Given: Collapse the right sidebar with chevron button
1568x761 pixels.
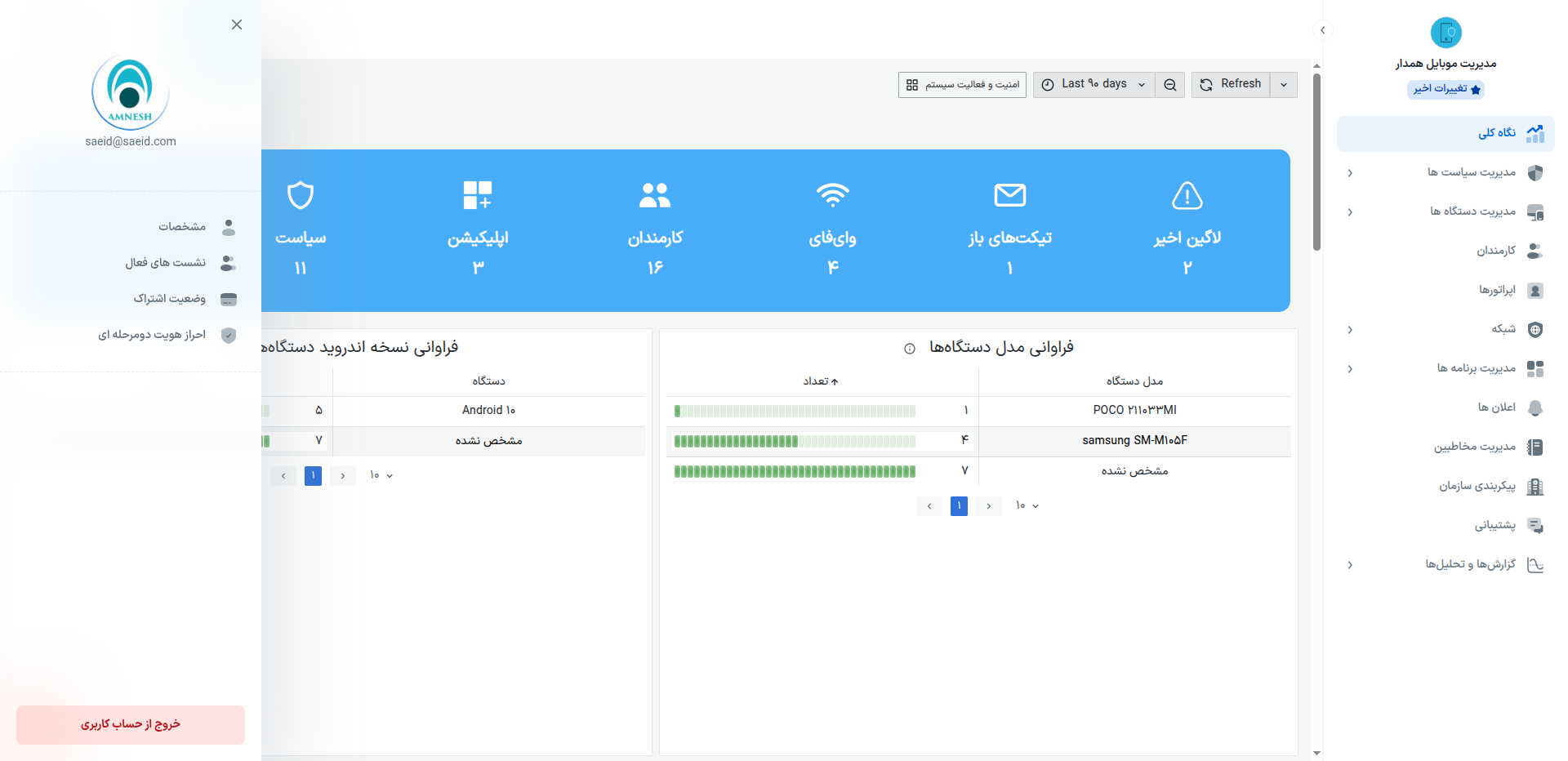Looking at the screenshot, I should coord(1322,31).
